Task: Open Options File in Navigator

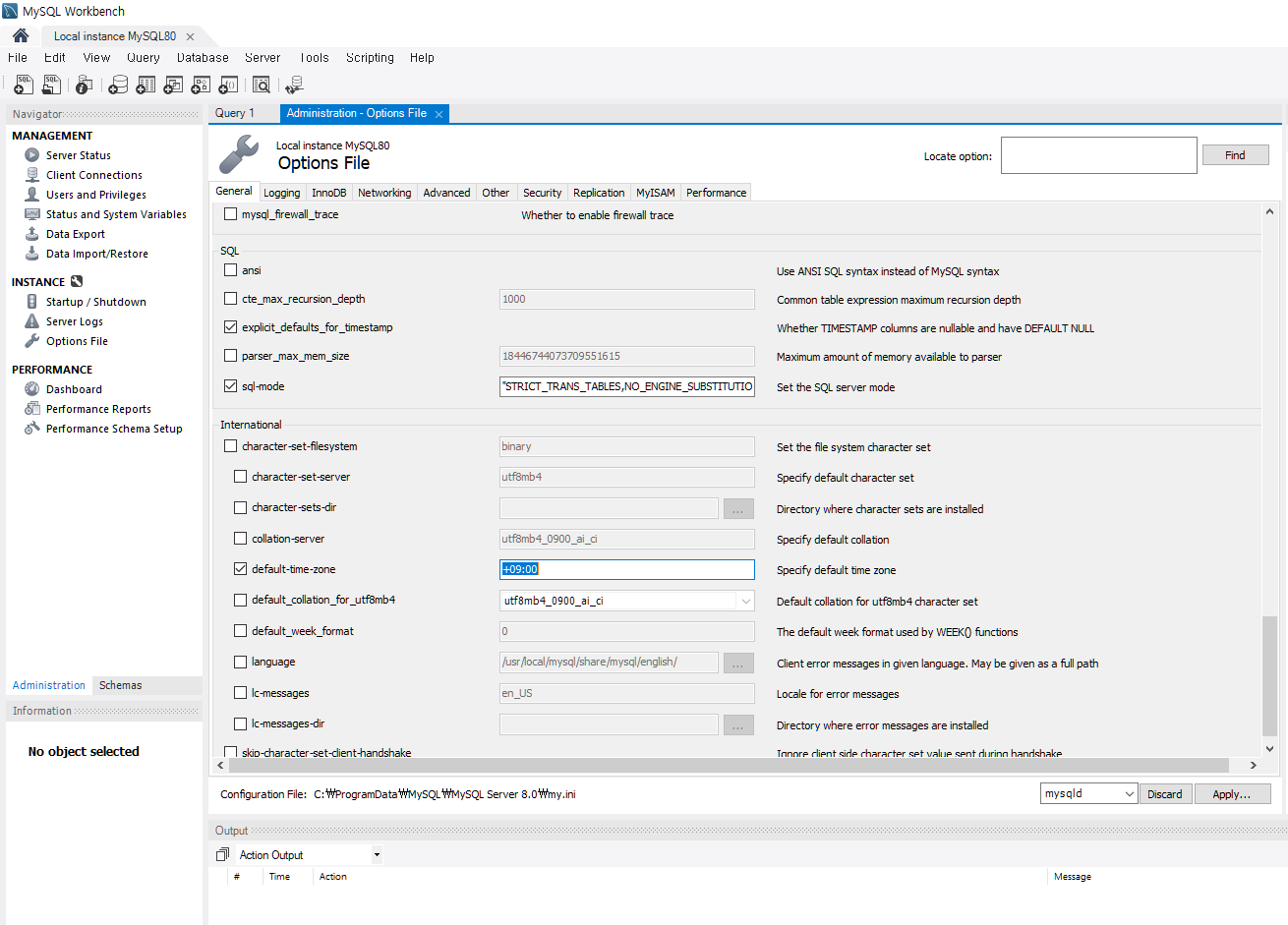Action: click(x=77, y=341)
